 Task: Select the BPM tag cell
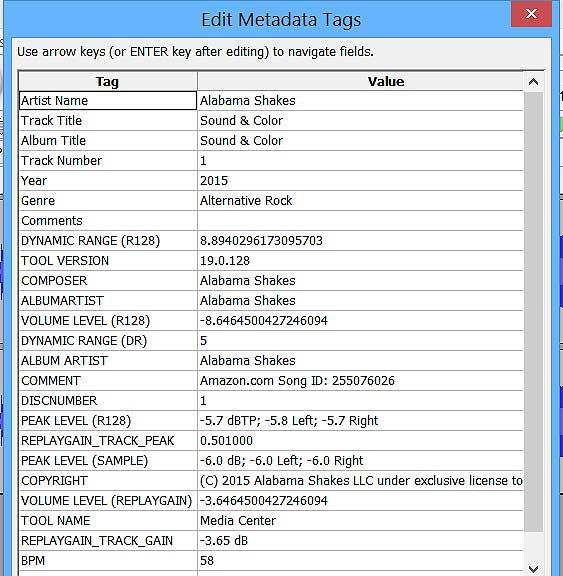point(108,561)
